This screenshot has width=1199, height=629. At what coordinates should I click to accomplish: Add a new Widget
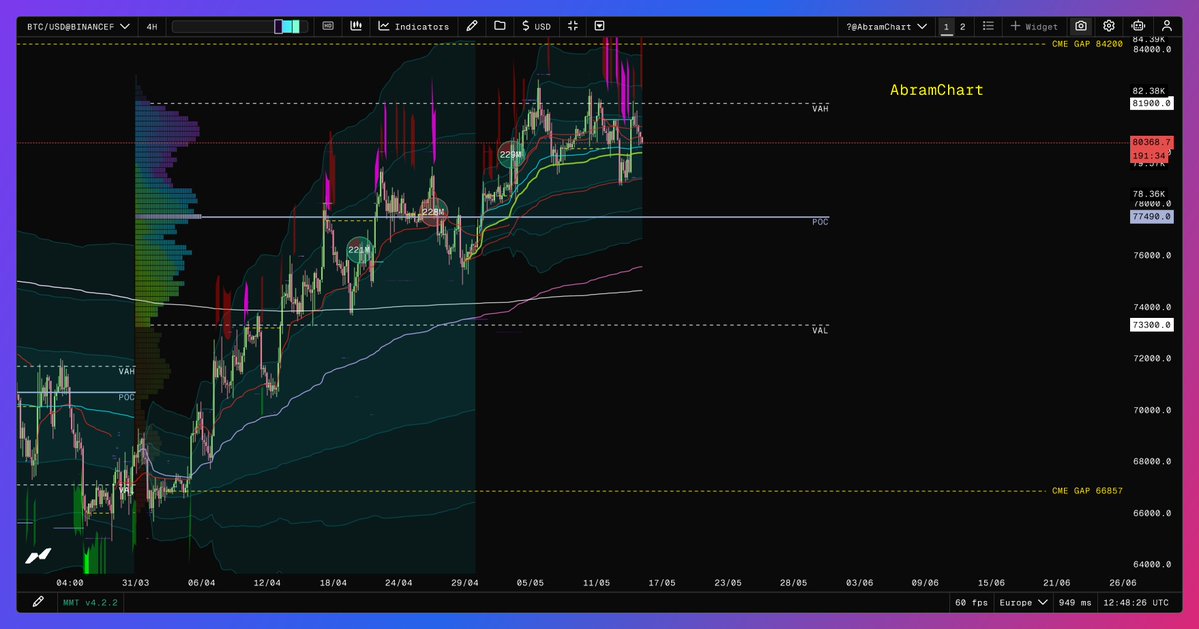[1034, 27]
